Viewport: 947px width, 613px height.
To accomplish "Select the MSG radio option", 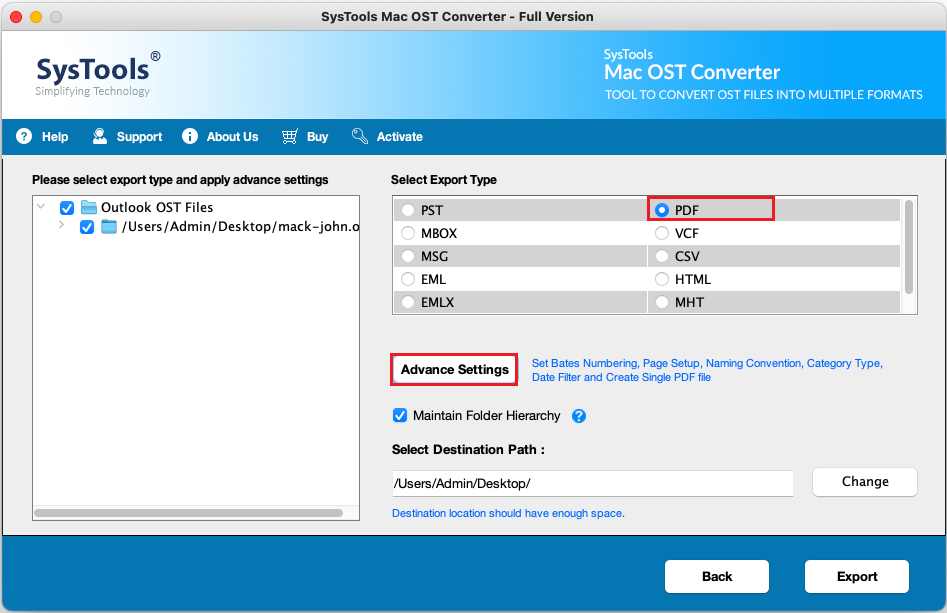I will [x=408, y=256].
